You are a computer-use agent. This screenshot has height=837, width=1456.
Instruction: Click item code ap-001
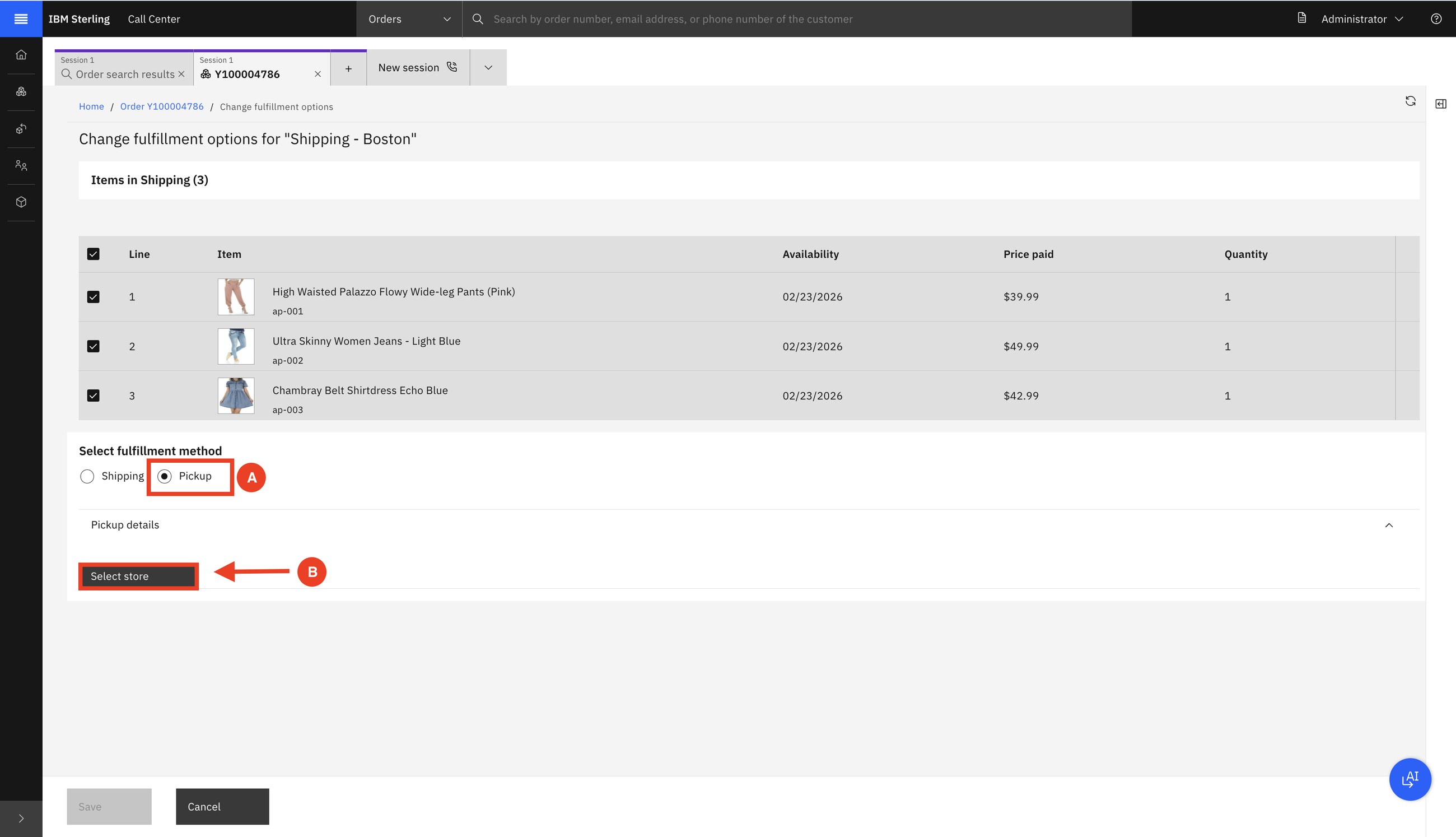point(287,311)
